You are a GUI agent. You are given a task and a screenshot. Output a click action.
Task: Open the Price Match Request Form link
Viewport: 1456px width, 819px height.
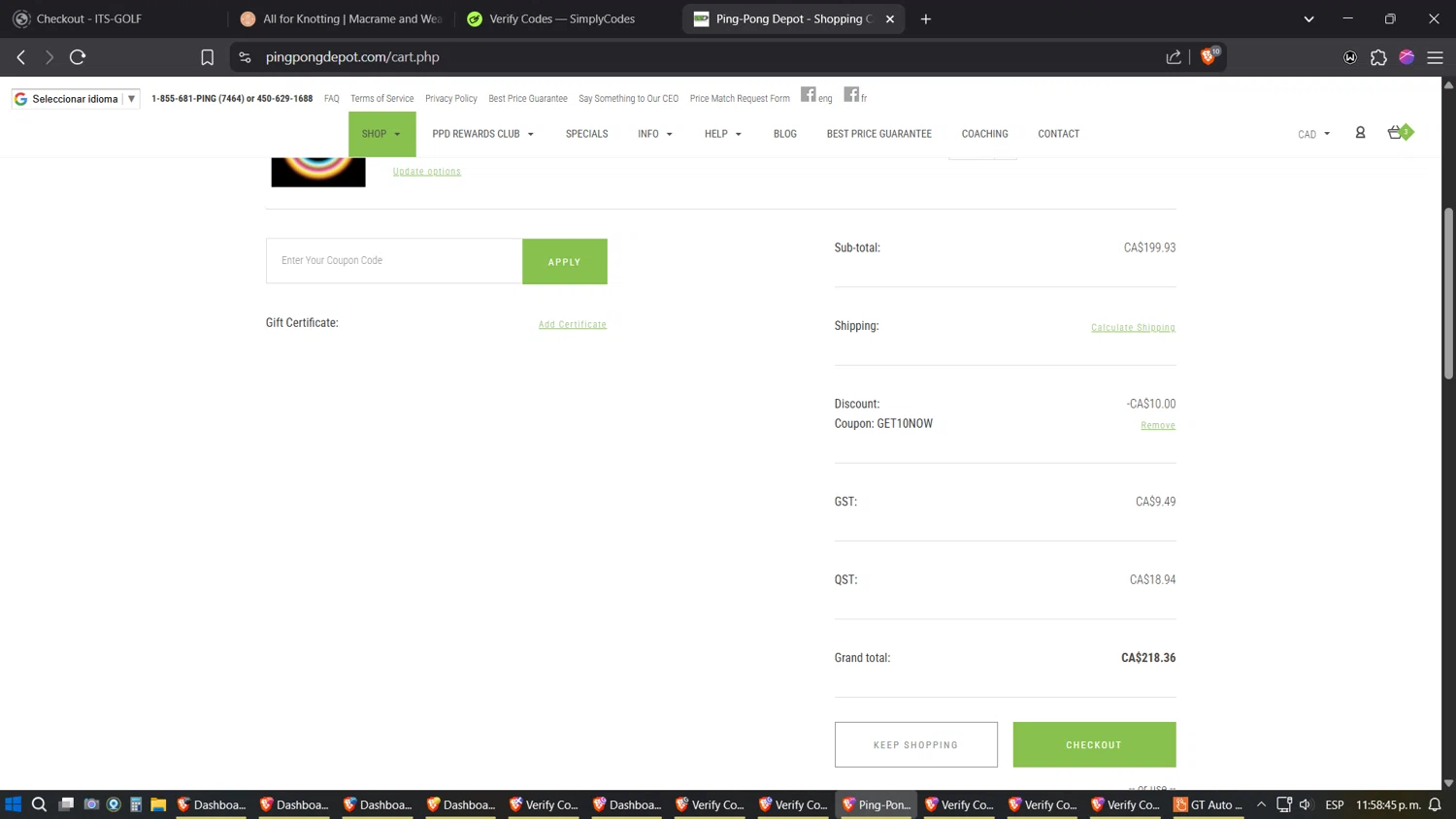click(x=740, y=99)
